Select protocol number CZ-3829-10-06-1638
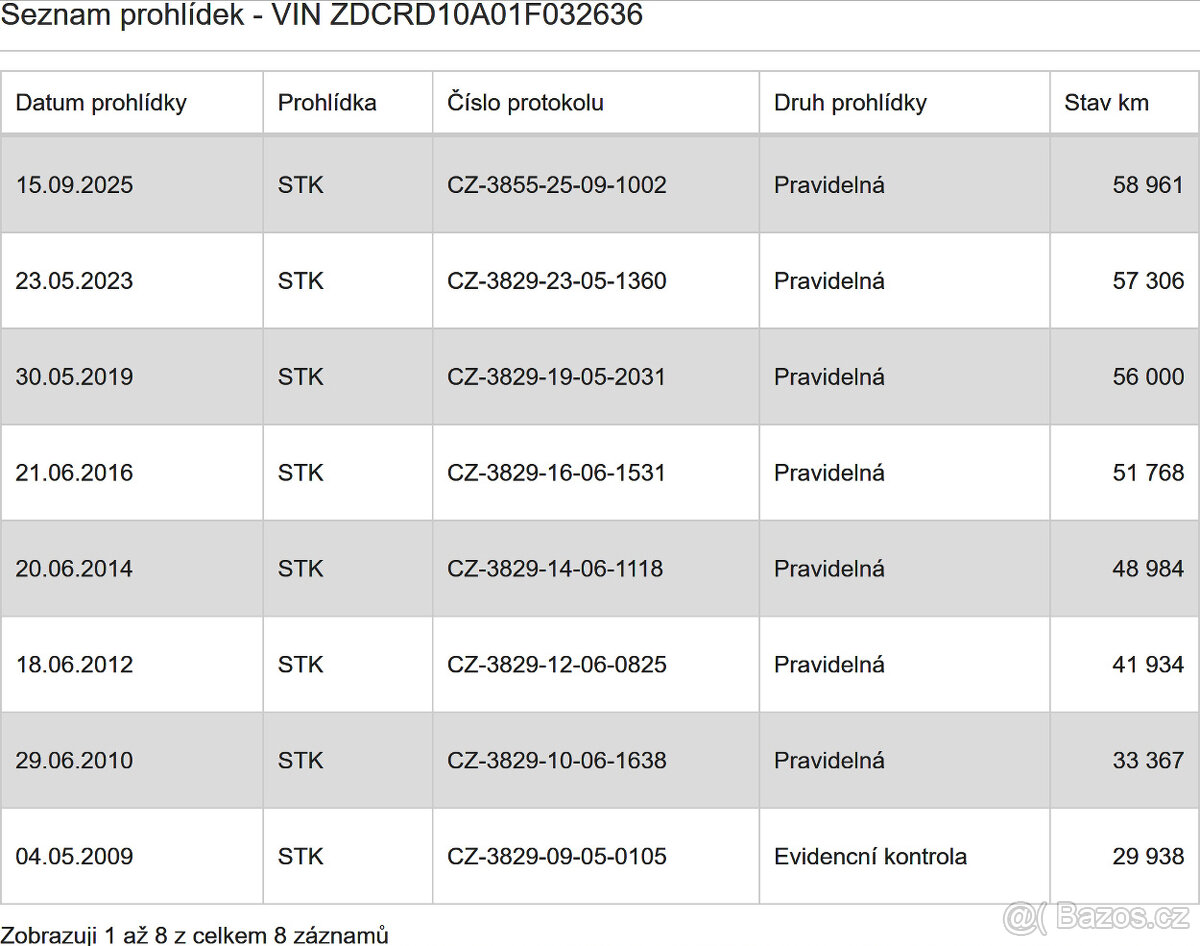1200x946 pixels. tap(556, 761)
